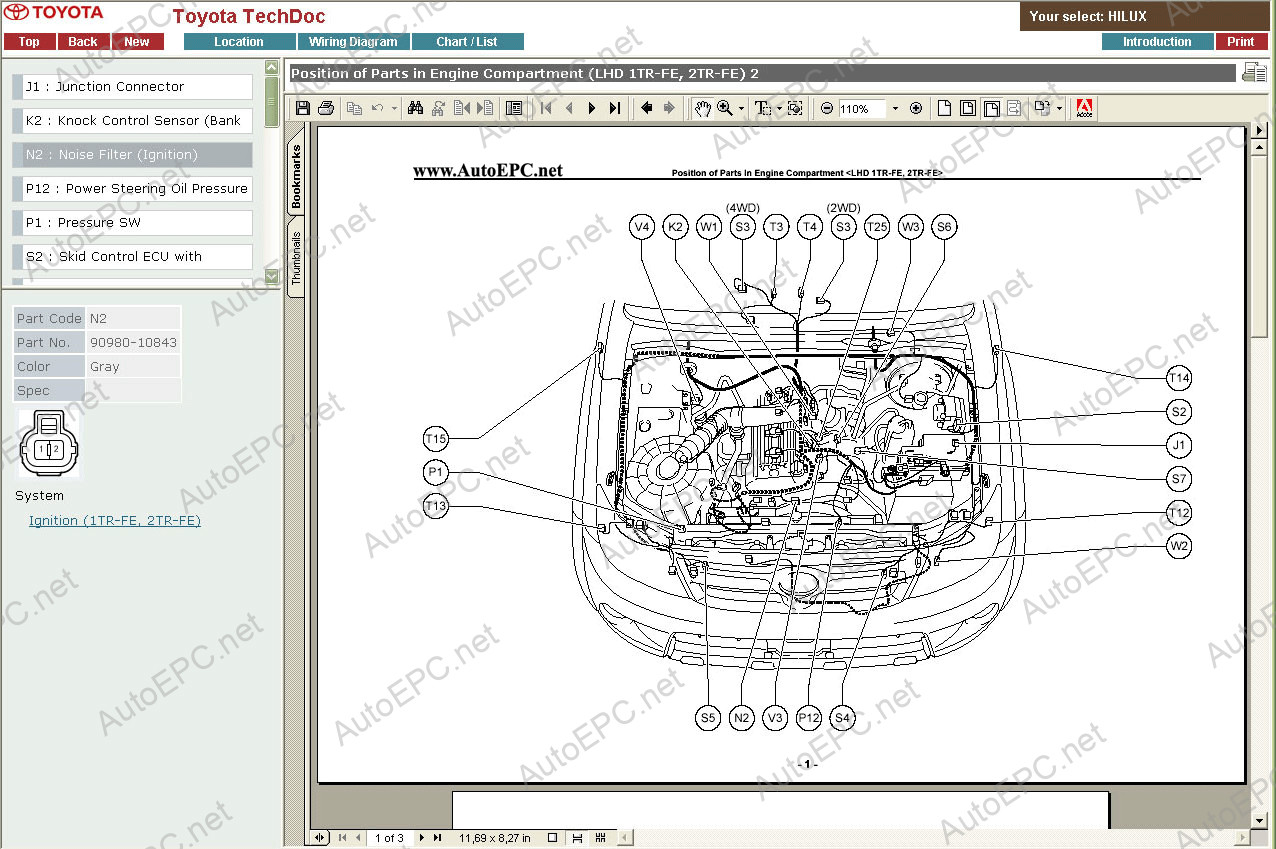
Task: Select N2 : Noise Filter (Ignition) item
Action: coord(133,155)
